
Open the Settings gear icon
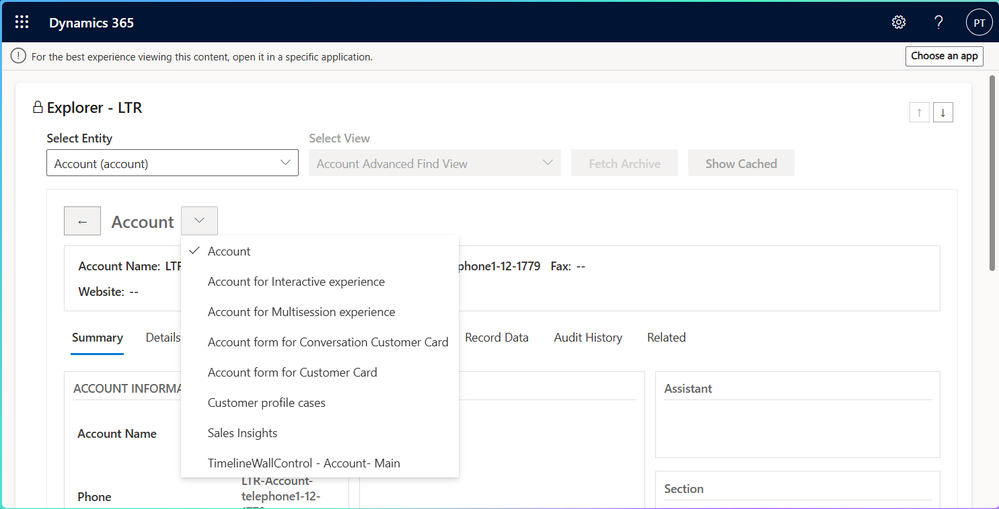pos(898,22)
